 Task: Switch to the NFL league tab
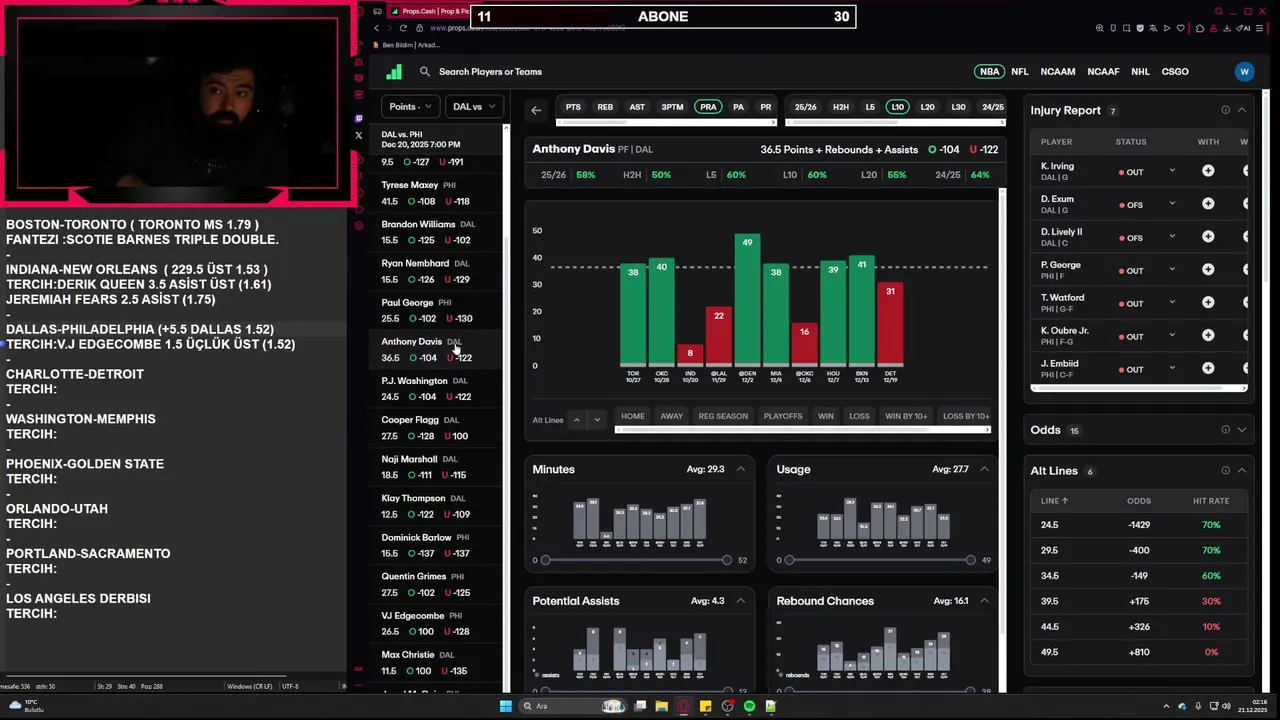point(1020,72)
